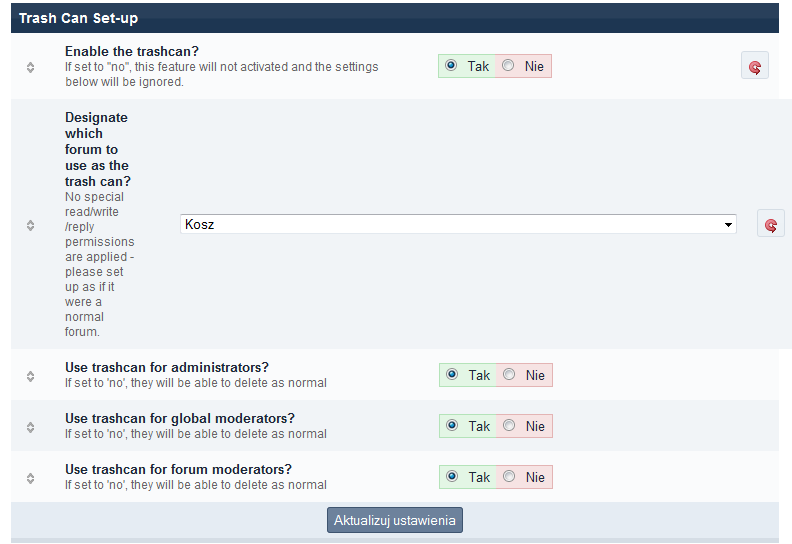Click reorder arrows icon for Enable the trashcan
792x544 pixels.
pos(30,67)
